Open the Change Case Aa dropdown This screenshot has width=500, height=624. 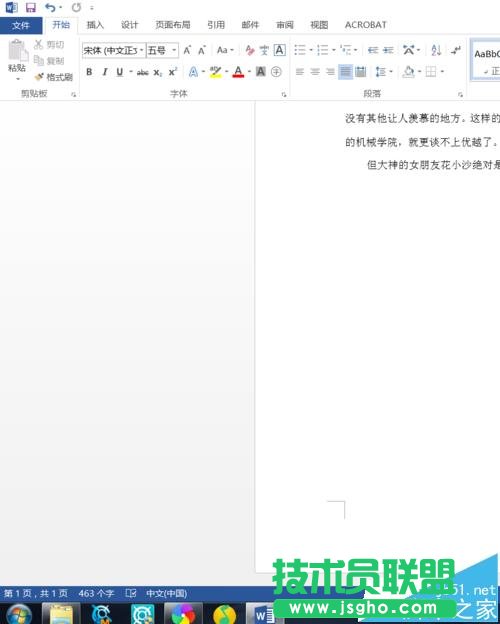pos(225,50)
